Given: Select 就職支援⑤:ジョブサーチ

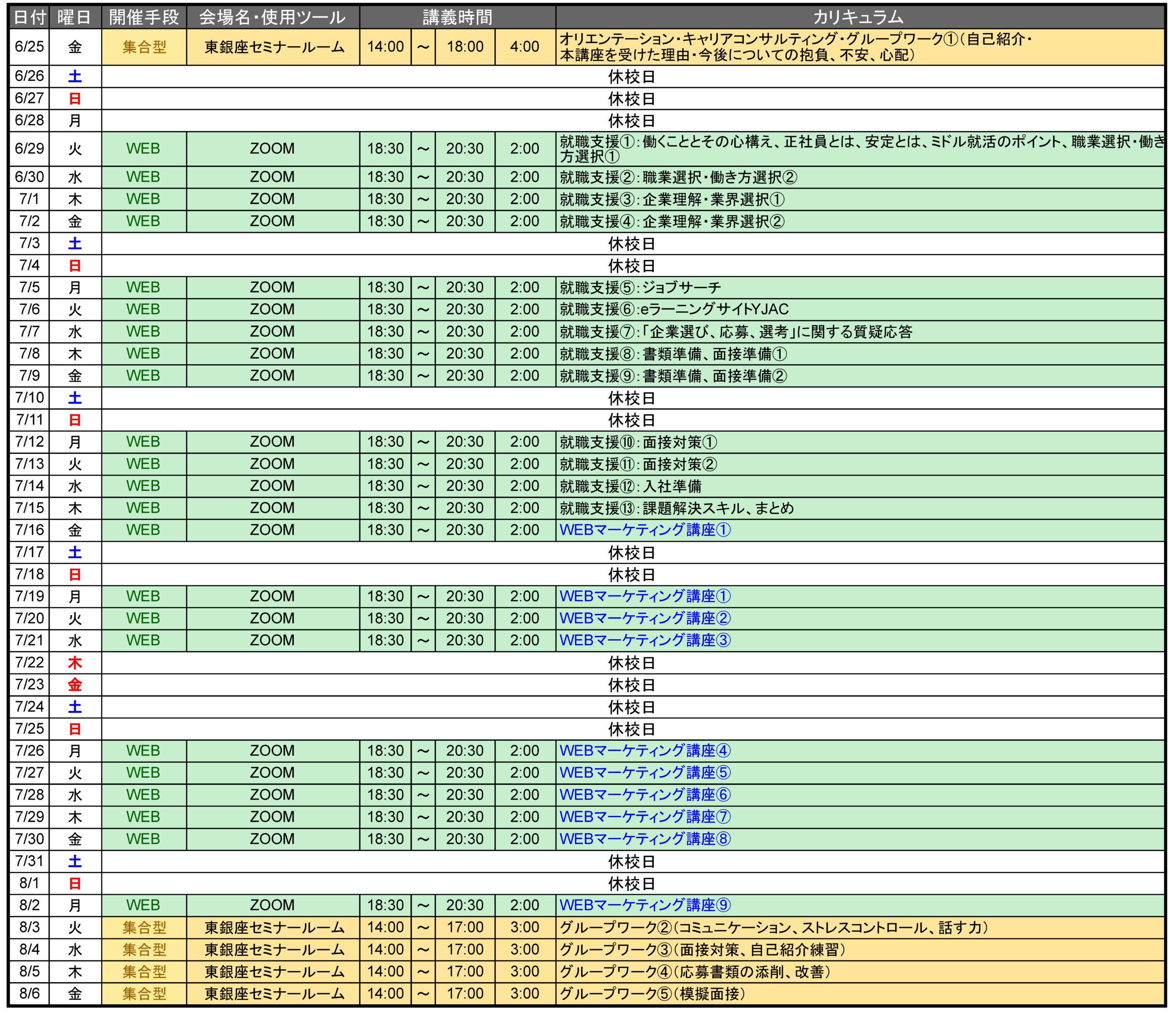Looking at the screenshot, I should (x=640, y=287).
